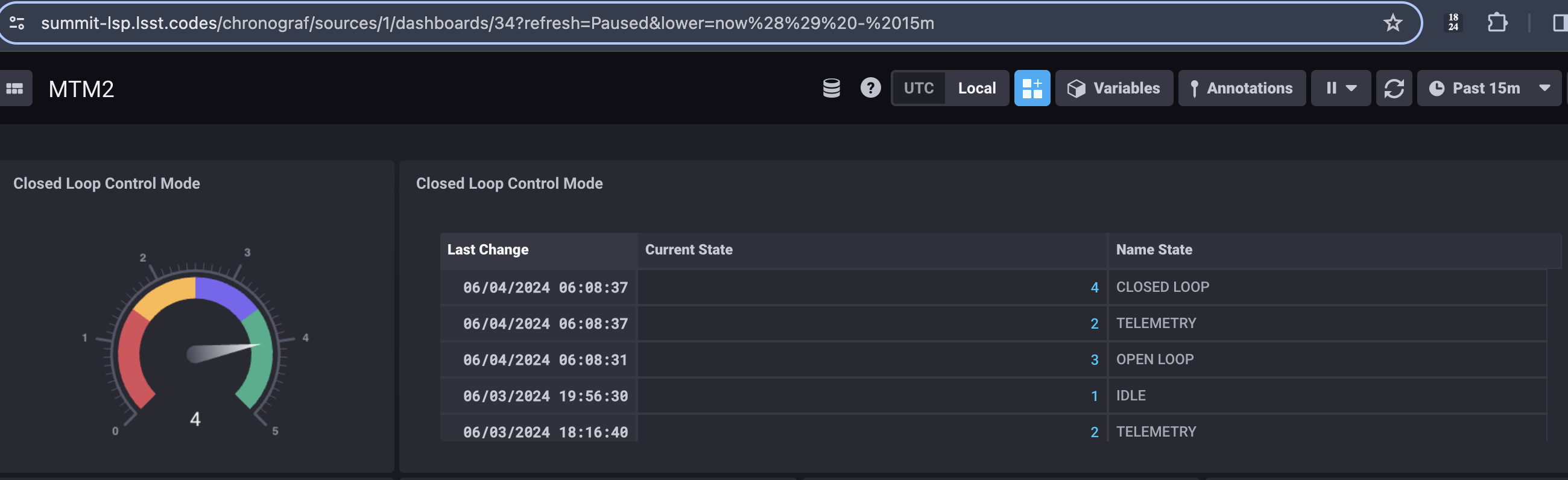Click the browser address bar URL
Screen dimensions: 1568x480
(487, 23)
